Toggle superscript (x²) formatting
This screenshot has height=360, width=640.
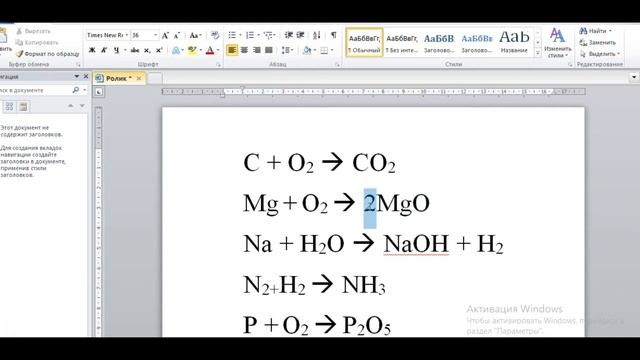[159, 50]
